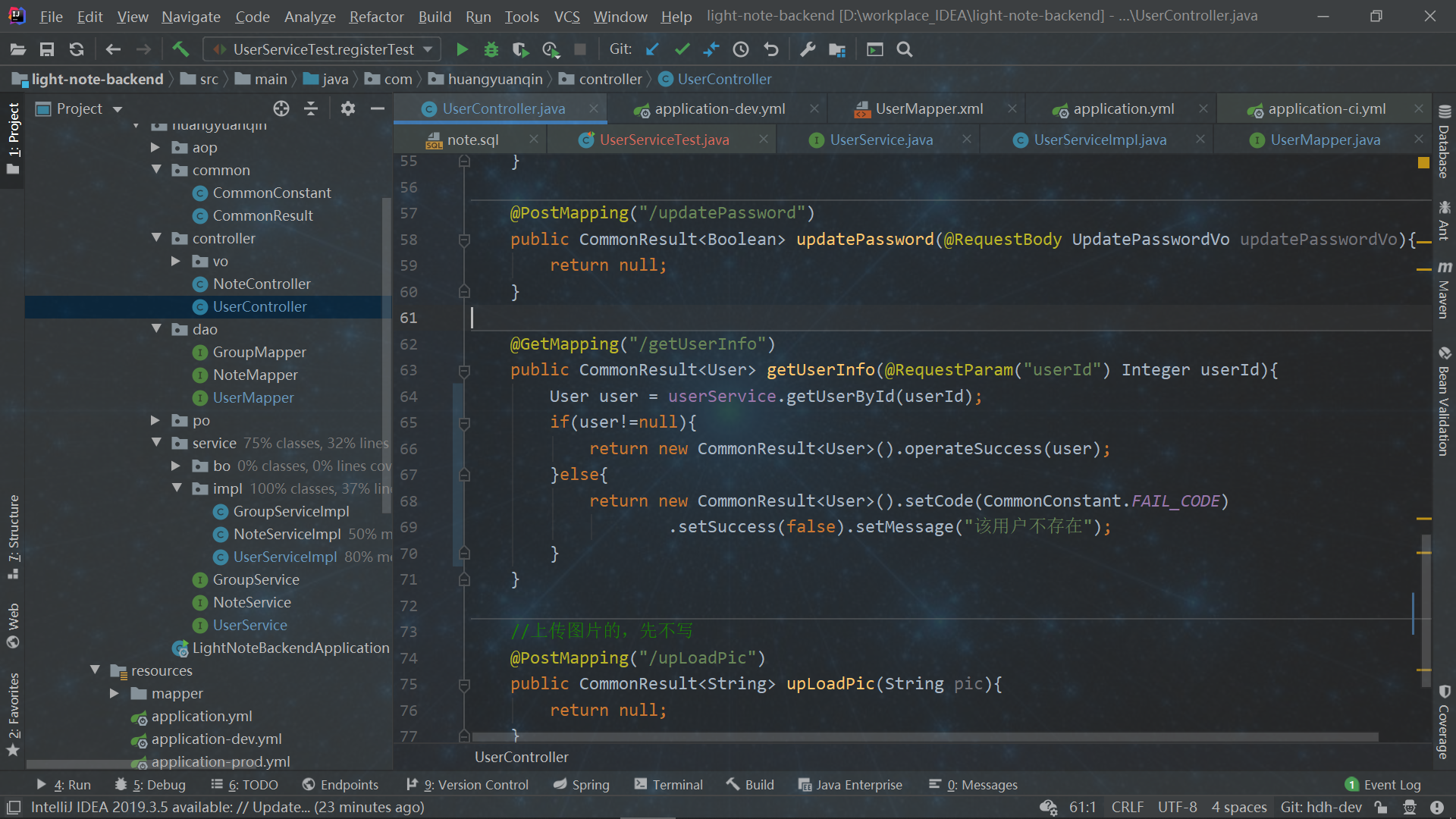This screenshot has height=819, width=1456.
Task: Click the editor horizontal scrollbar
Action: (x=925, y=737)
